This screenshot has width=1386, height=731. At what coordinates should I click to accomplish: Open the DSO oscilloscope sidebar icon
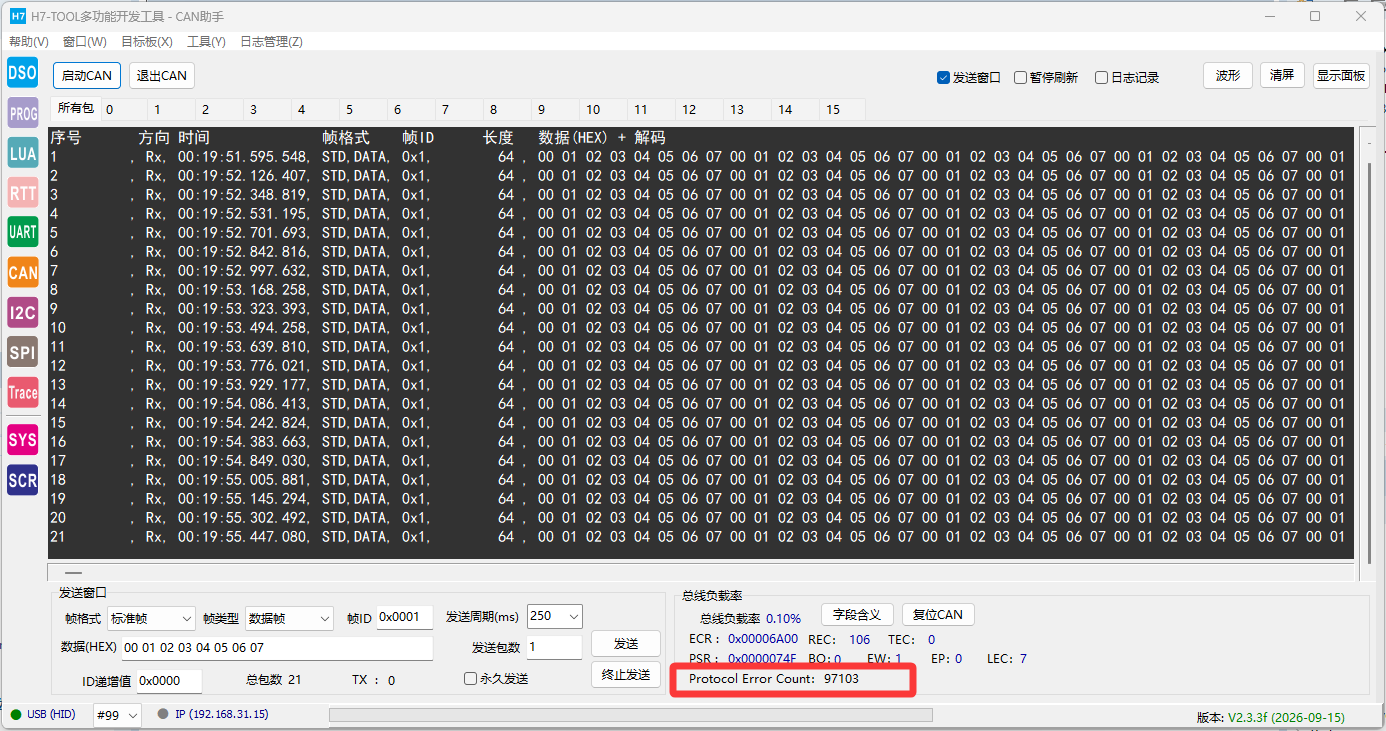22,72
